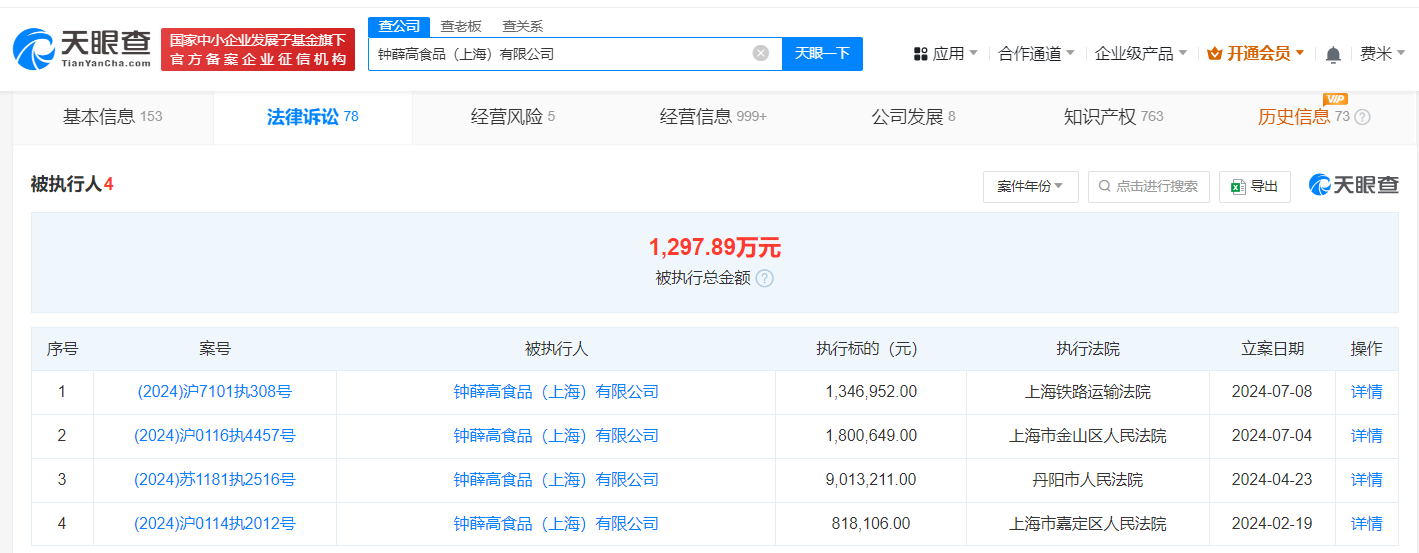1419x553 pixels.
Task: Open the 费米 user menu
Action: (x=1383, y=54)
